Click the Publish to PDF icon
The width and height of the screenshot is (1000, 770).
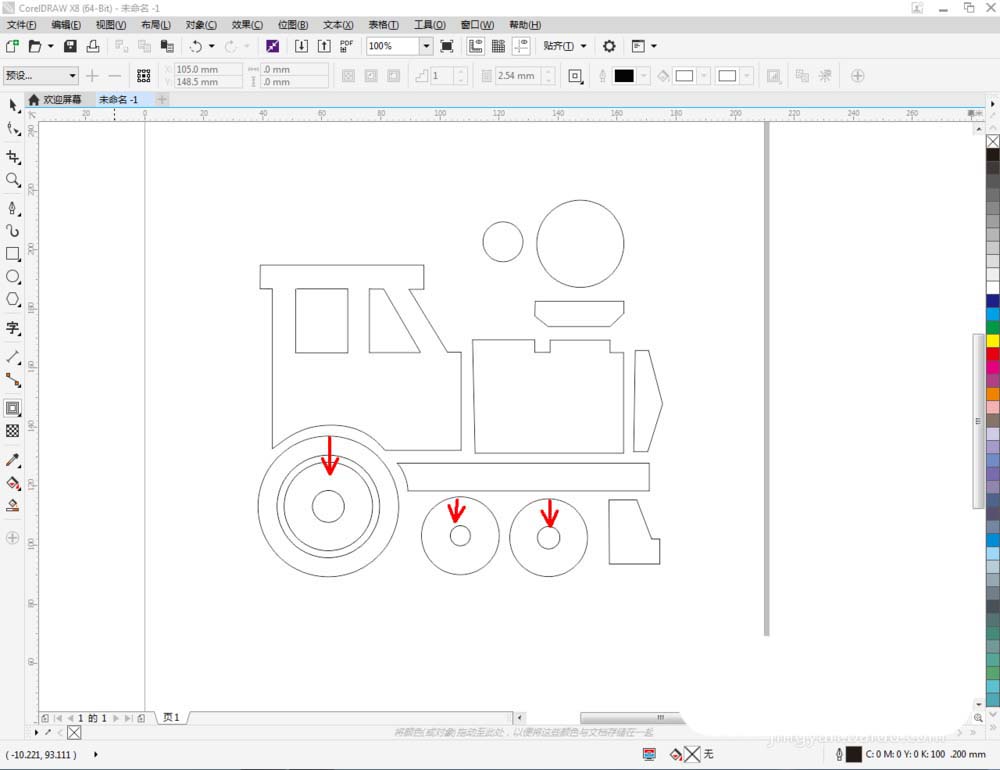pos(346,46)
